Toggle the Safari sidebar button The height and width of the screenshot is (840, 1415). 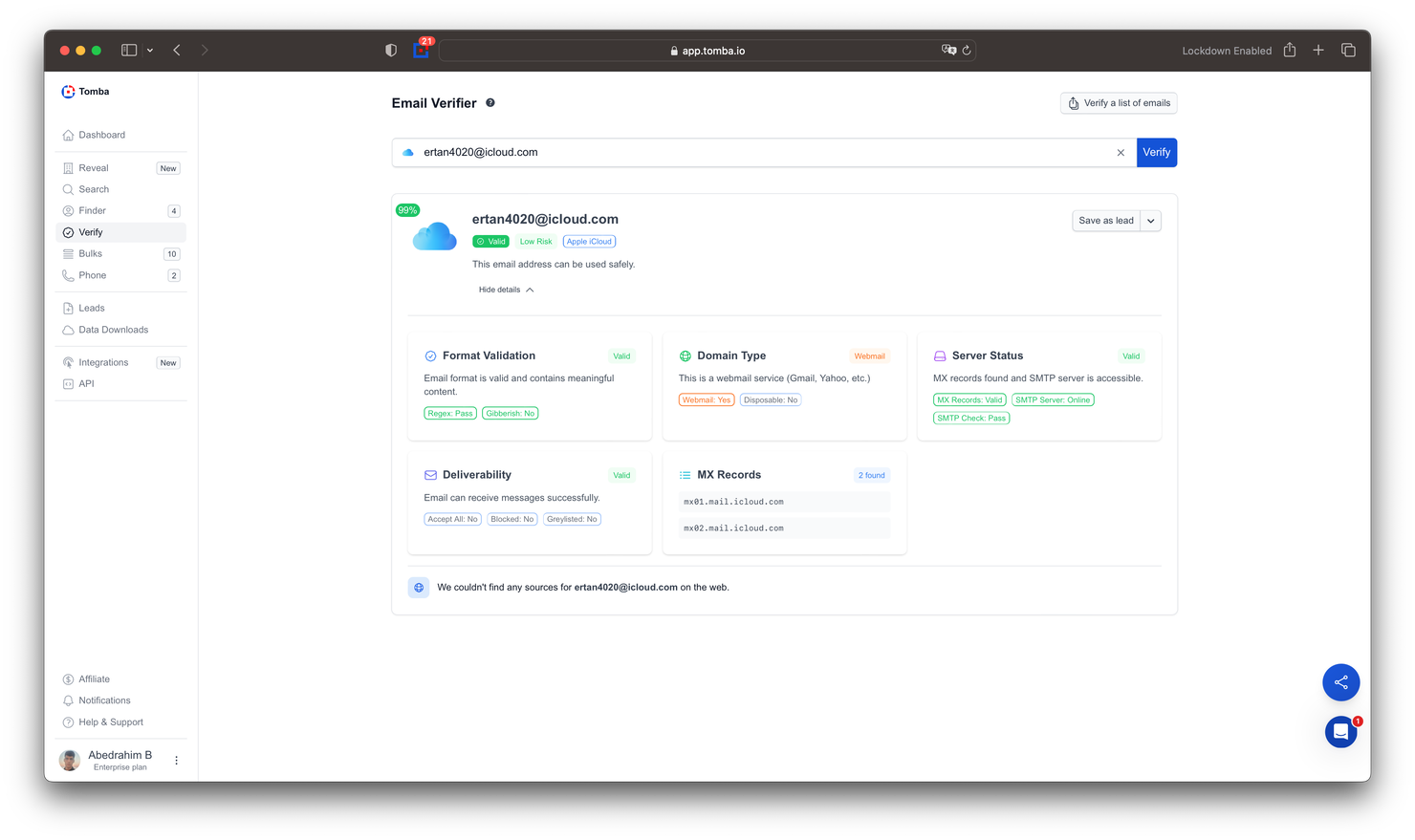coord(129,51)
